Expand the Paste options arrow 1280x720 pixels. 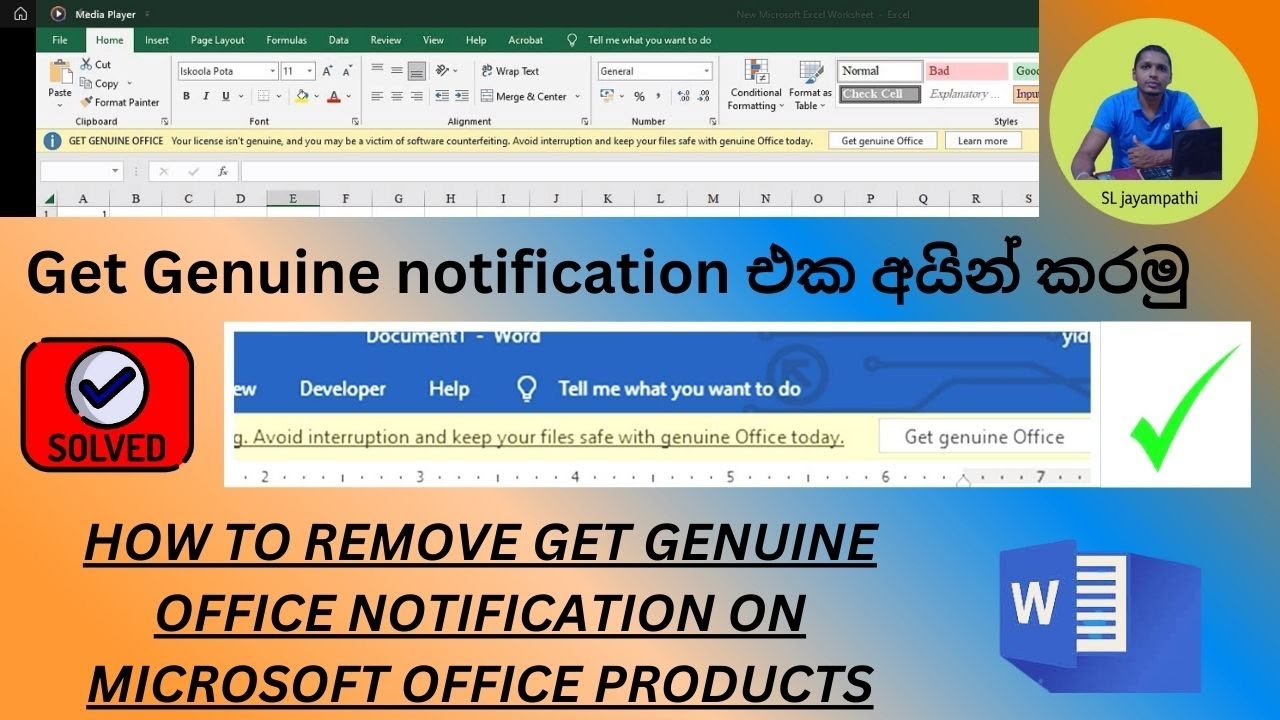(60, 106)
